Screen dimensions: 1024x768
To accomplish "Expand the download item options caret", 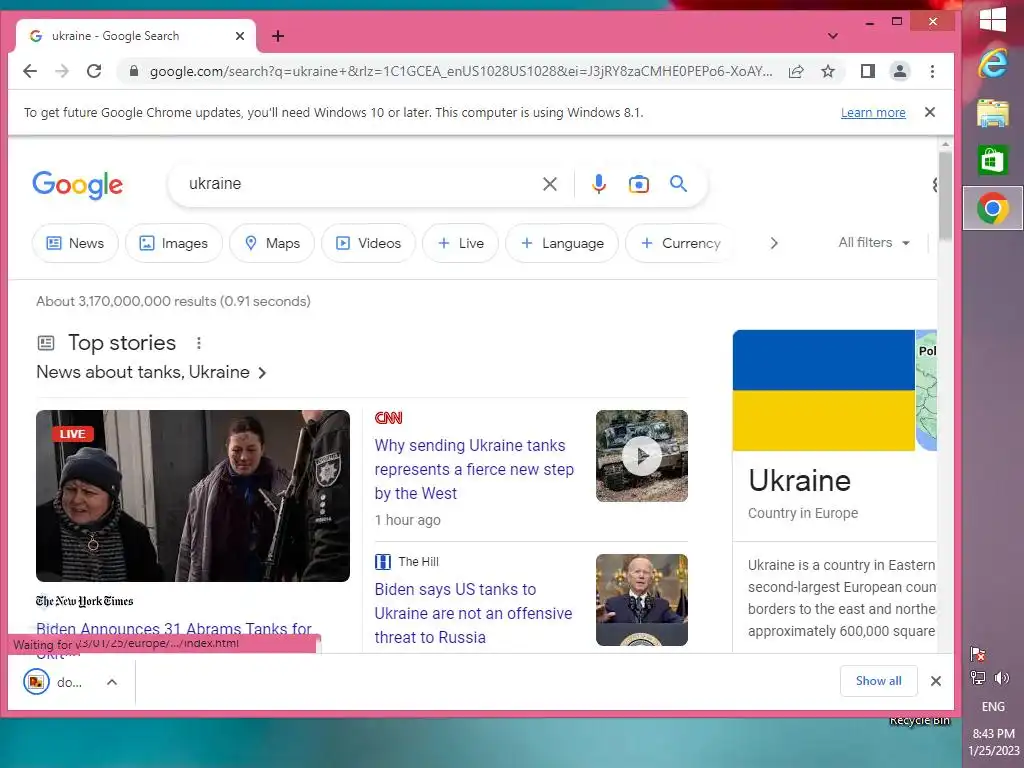I will (112, 682).
